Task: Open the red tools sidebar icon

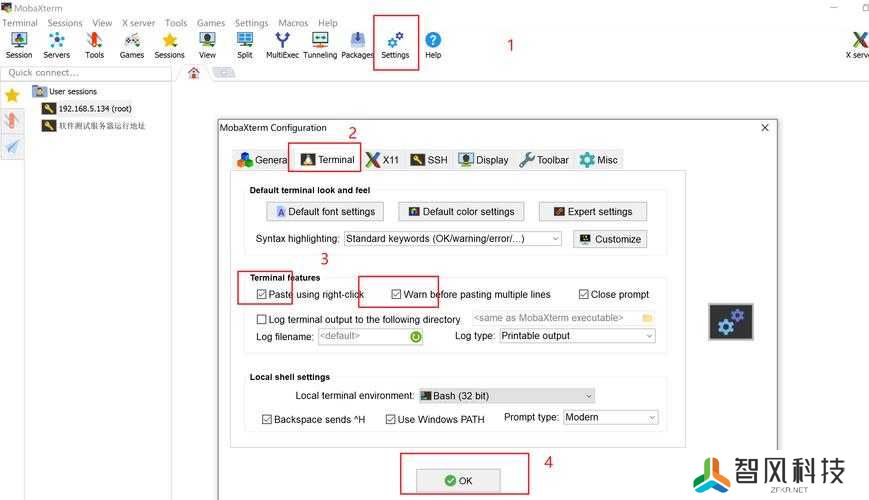Action: (x=12, y=121)
